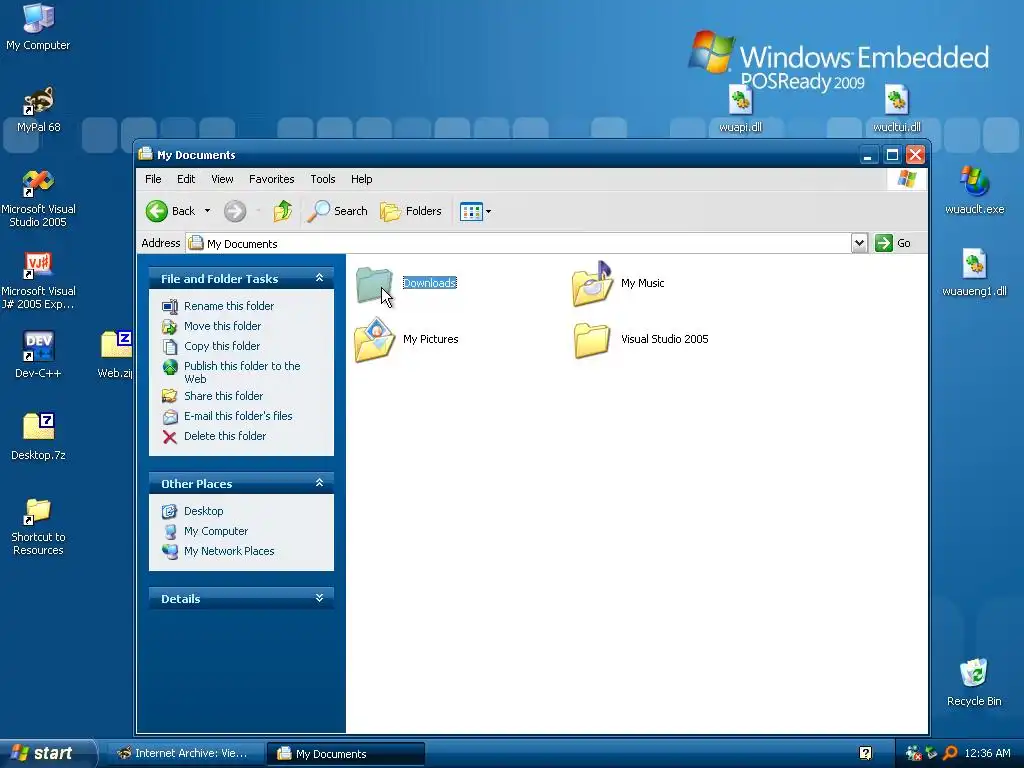
Task: Click the system clock 12:36 AM
Action: 987,753
